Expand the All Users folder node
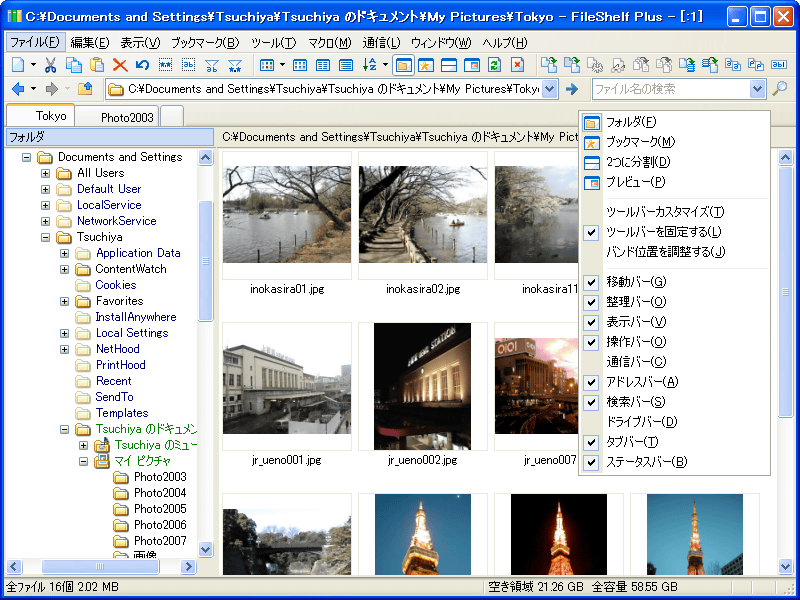 [x=45, y=173]
